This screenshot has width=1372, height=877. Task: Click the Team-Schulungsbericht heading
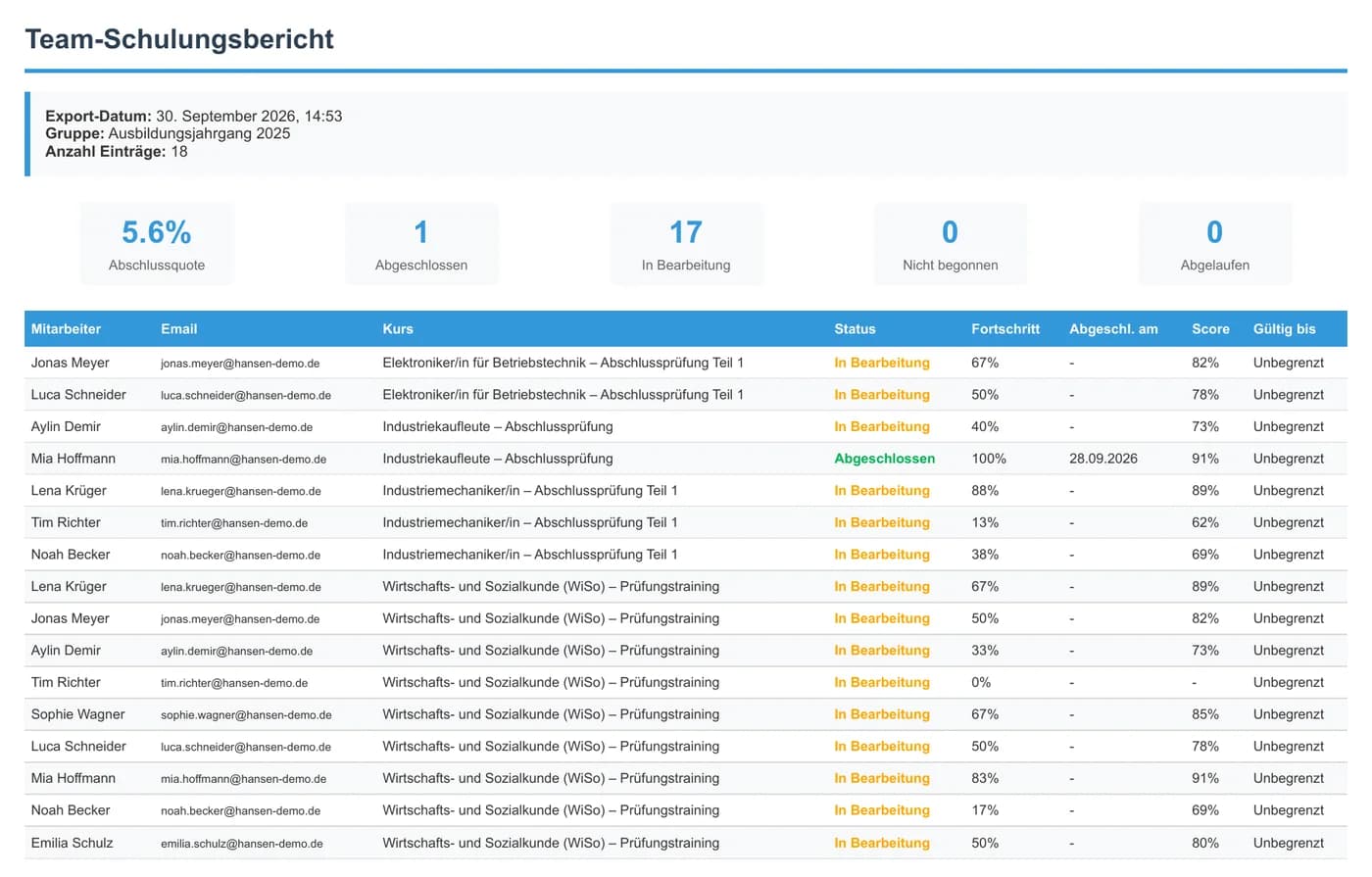tap(179, 39)
